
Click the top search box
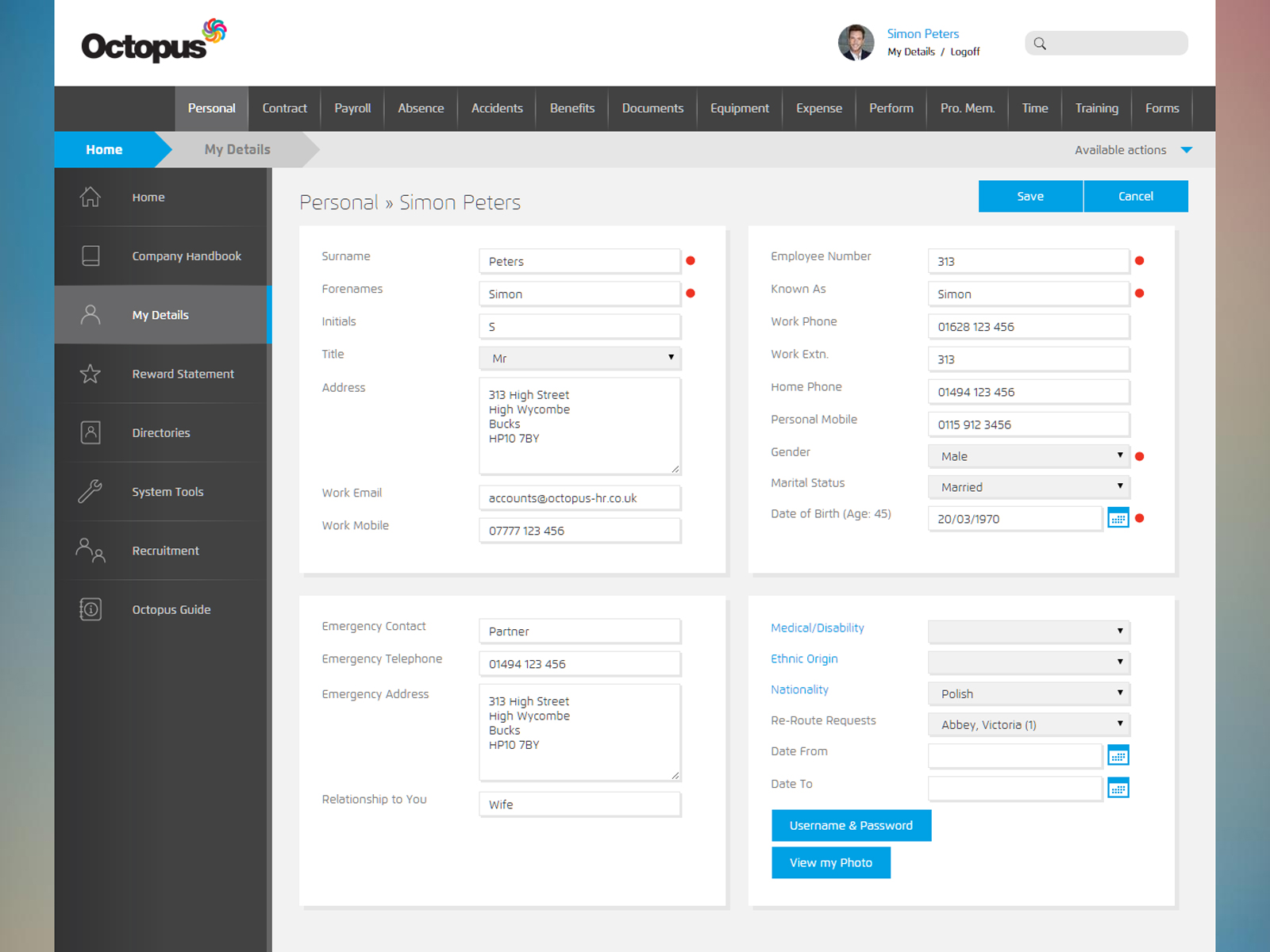tap(1106, 44)
